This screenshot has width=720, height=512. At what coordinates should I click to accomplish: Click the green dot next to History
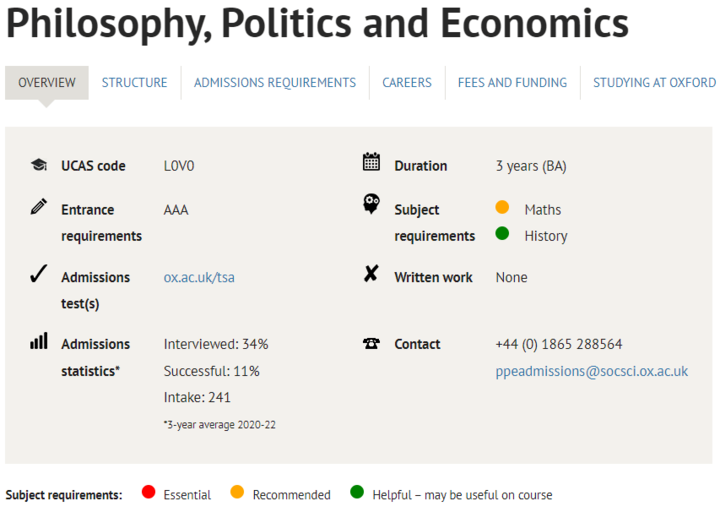pyautogui.click(x=502, y=234)
